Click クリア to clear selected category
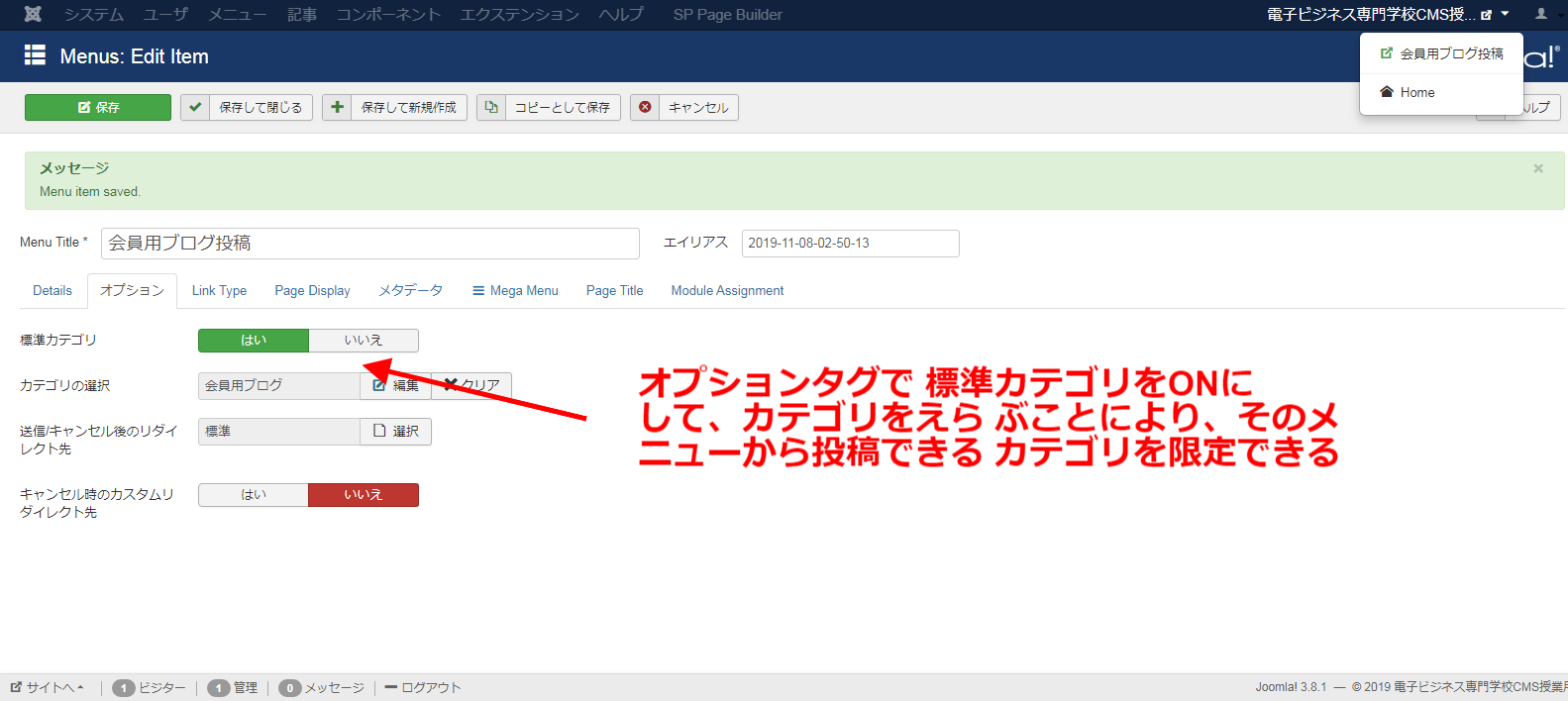The height and width of the screenshot is (701, 1568). pyautogui.click(x=472, y=385)
